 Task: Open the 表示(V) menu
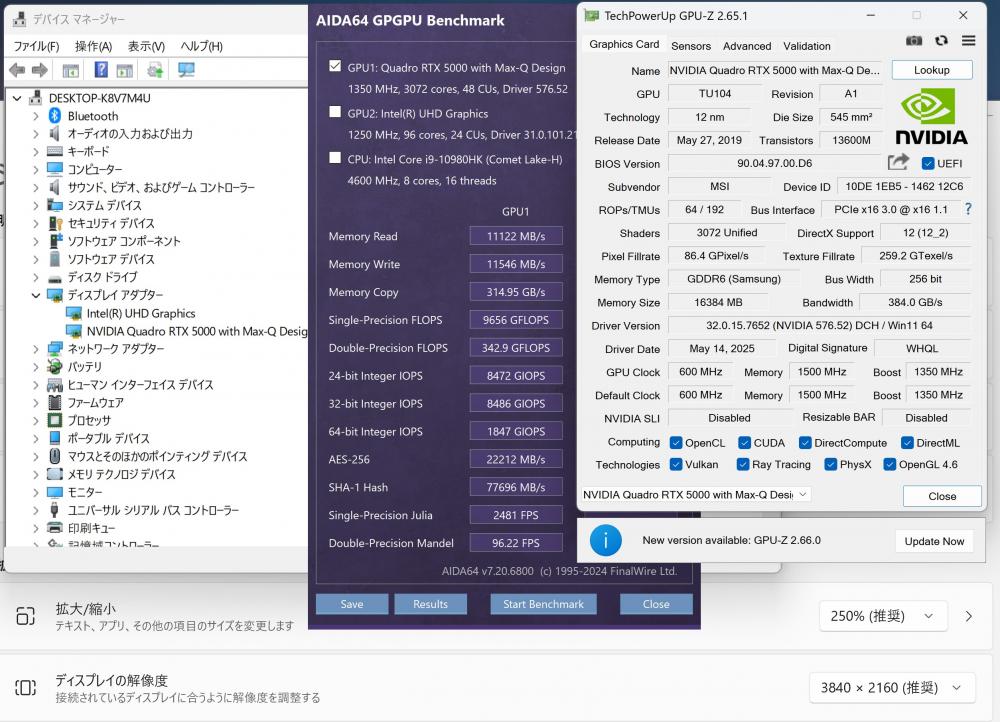pyautogui.click(x=146, y=46)
